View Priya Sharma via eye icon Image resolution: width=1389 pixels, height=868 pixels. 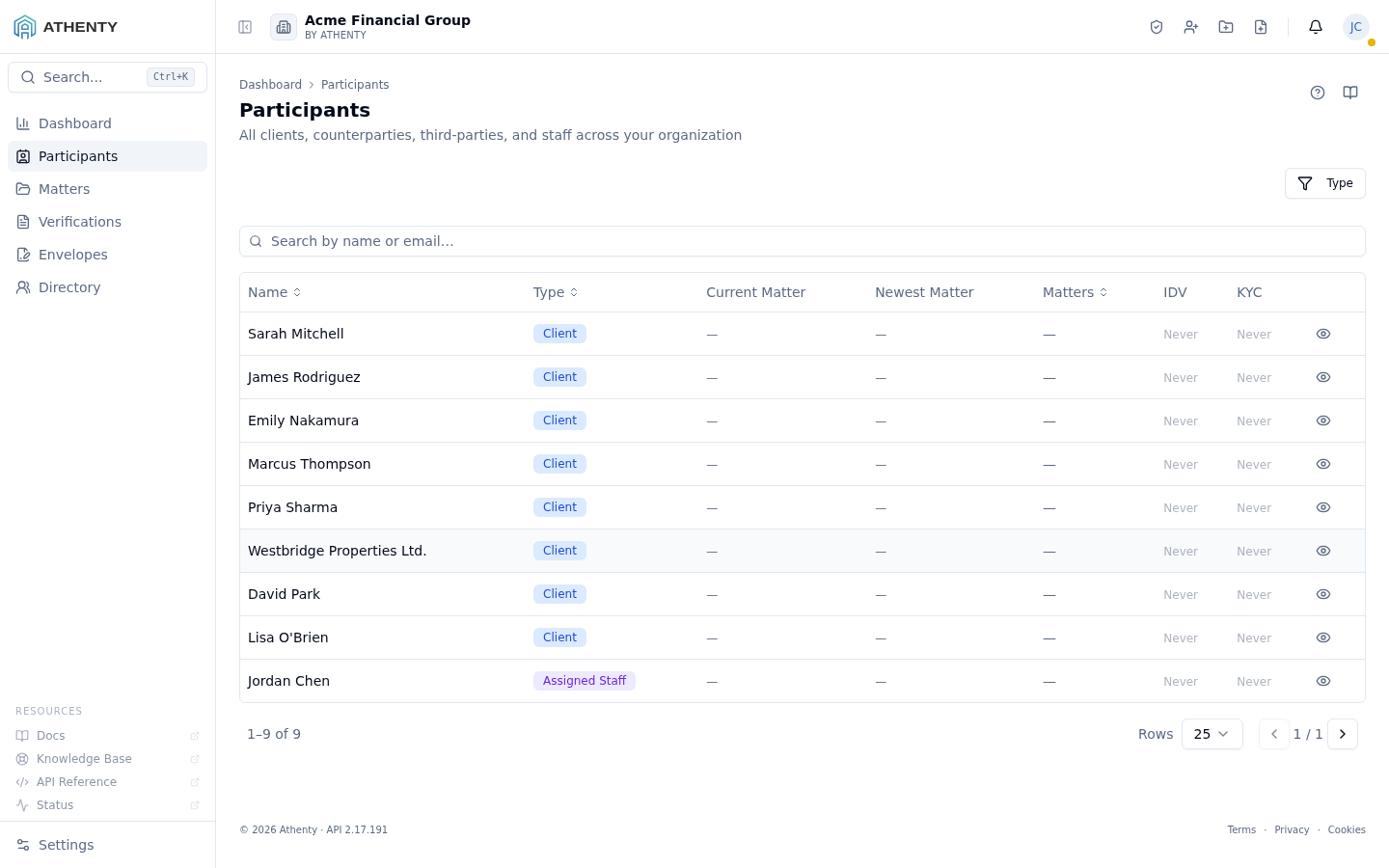click(1323, 507)
